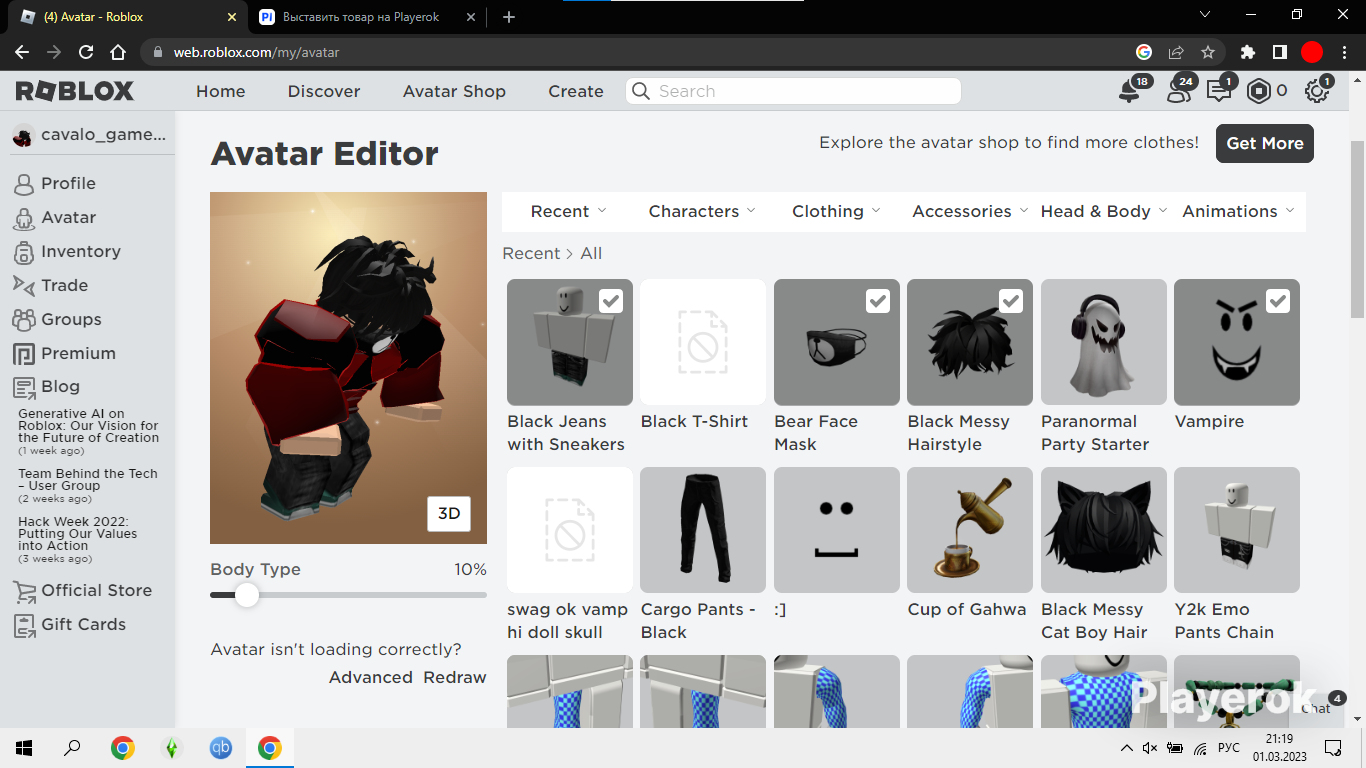Open the settings gear icon
Image resolution: width=1366 pixels, height=768 pixels.
1317,91
